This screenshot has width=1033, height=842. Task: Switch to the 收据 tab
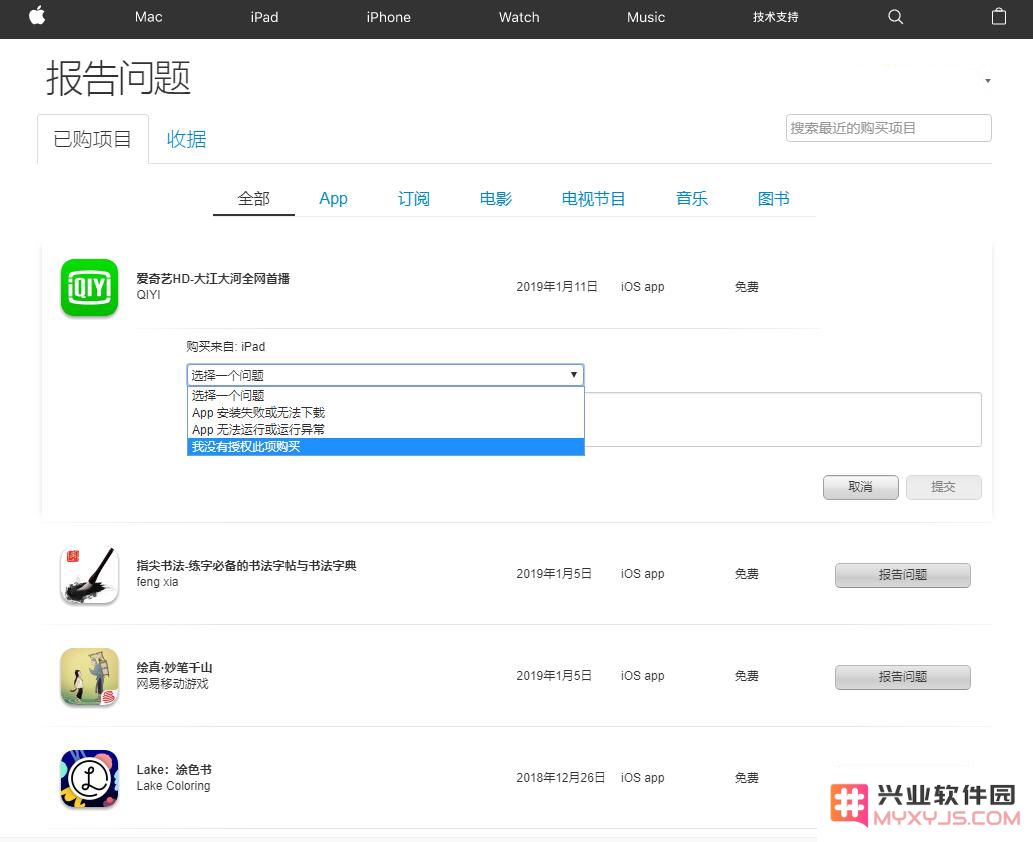(x=186, y=139)
